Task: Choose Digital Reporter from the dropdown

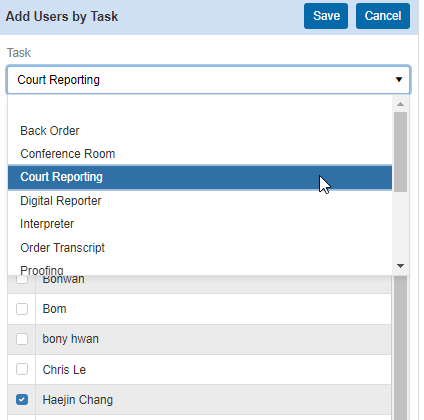Action: point(200,201)
